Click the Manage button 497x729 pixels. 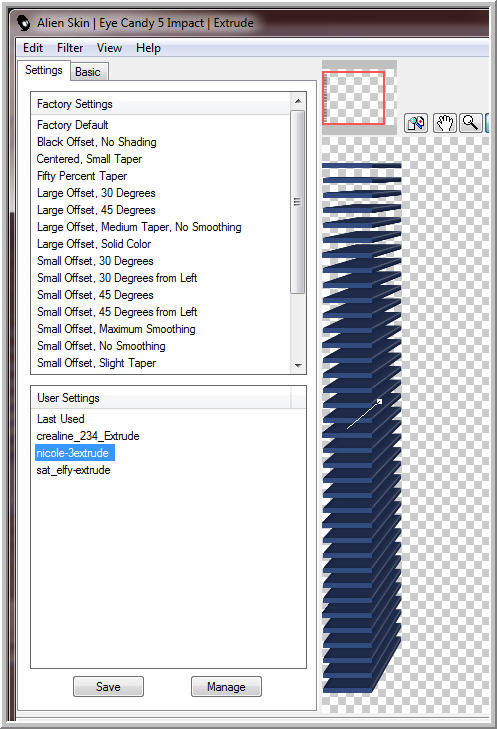226,687
